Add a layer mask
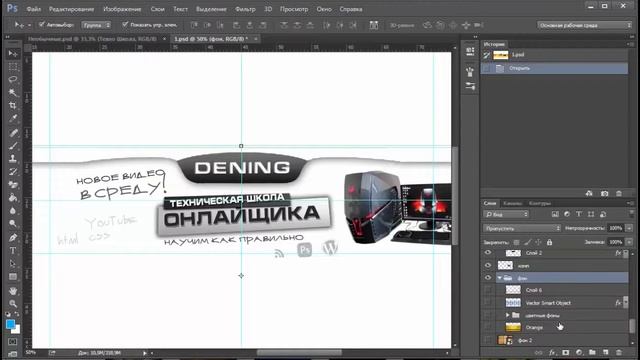 coord(565,352)
